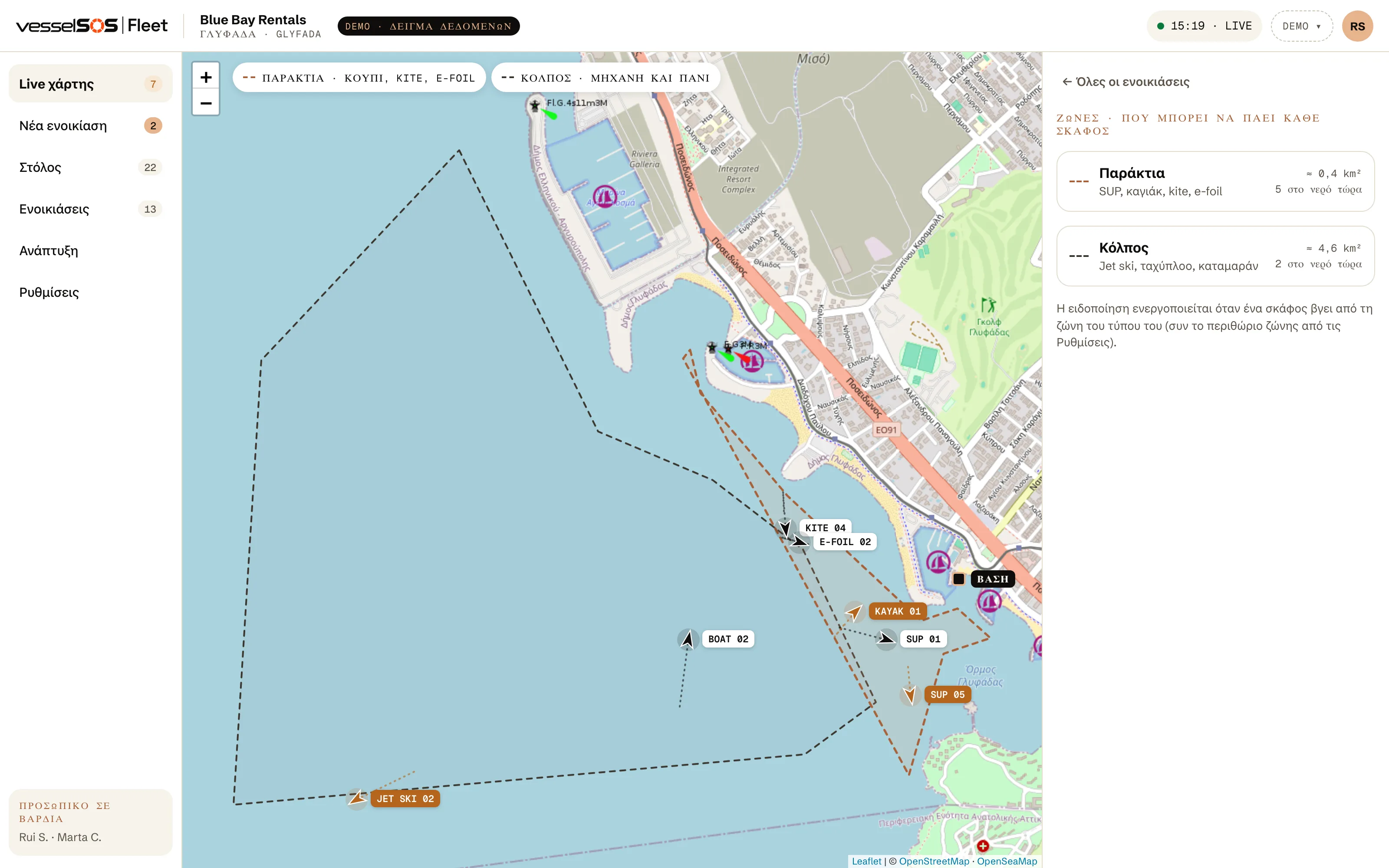Open Ενοικιάσεις in the sidebar
This screenshot has width=1389, height=868.
coord(91,209)
